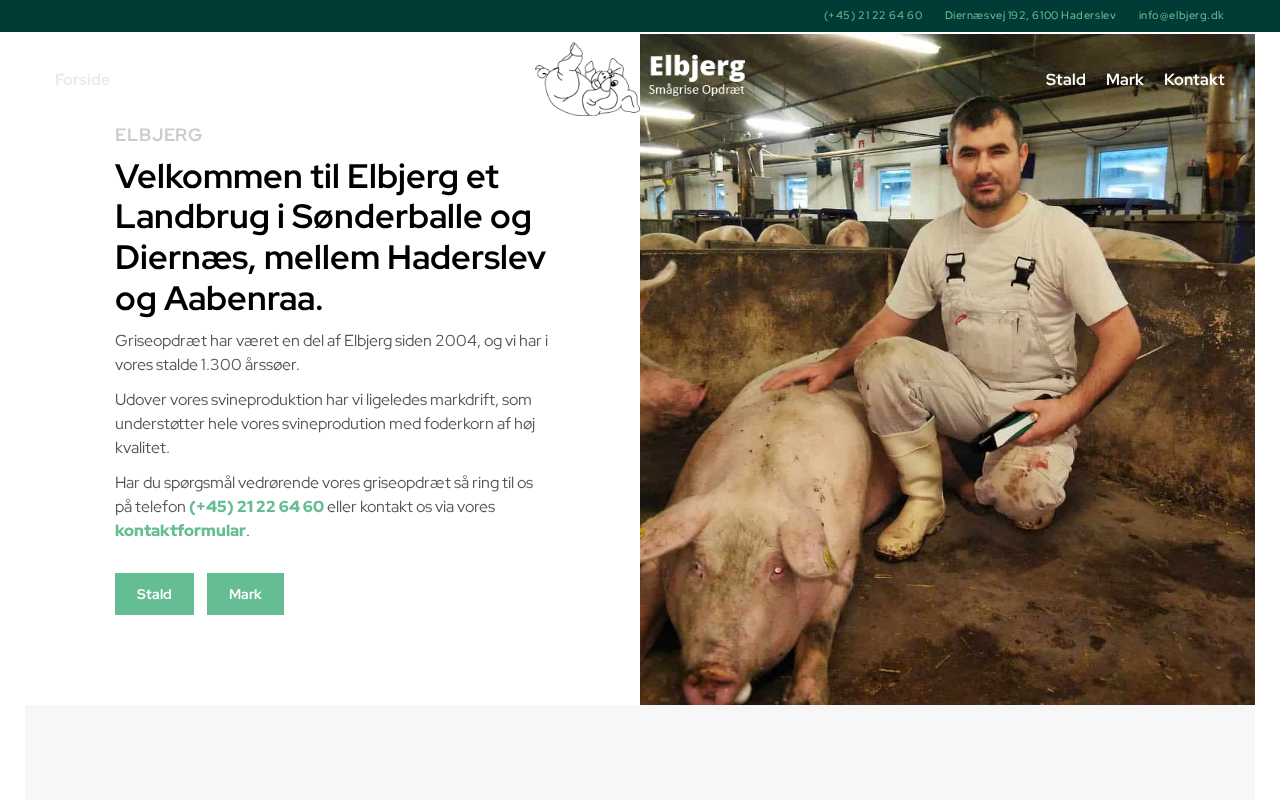Click the paragraph about 1.300 årssøer
This screenshot has width=1280, height=800.
point(332,353)
